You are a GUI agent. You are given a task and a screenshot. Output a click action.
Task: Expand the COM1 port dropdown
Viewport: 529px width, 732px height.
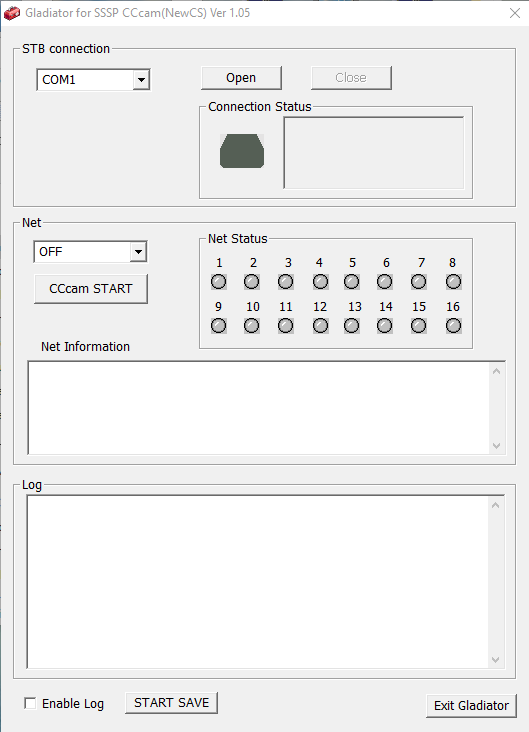pos(141,80)
